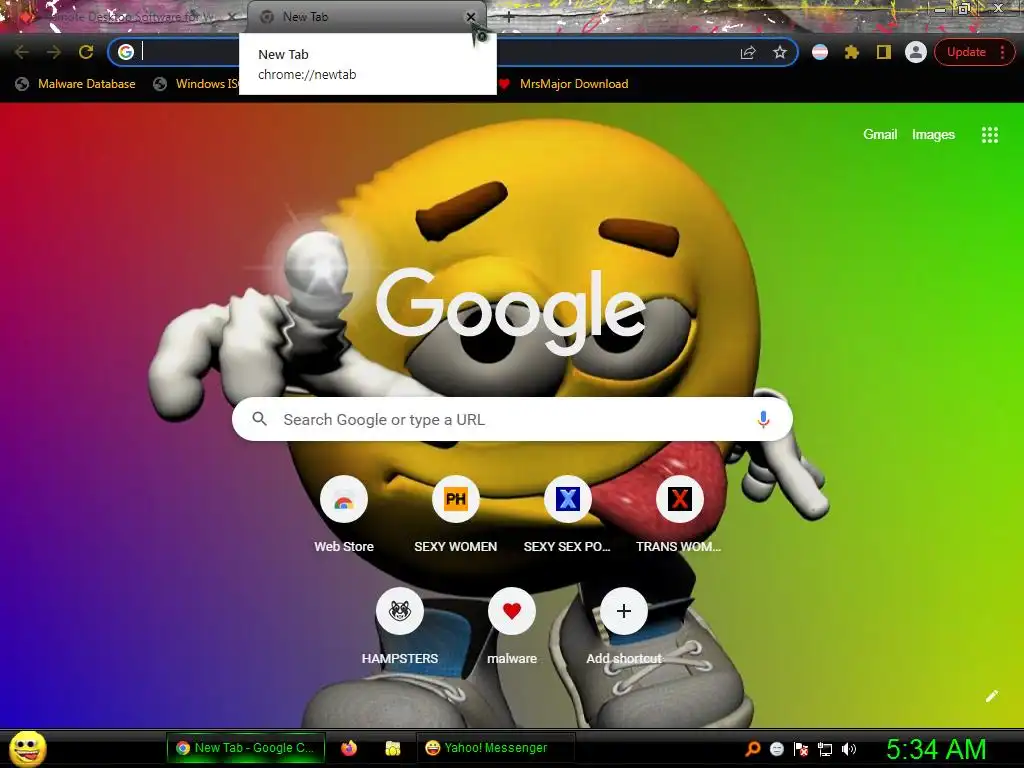Open the network tray icon

coord(825,749)
